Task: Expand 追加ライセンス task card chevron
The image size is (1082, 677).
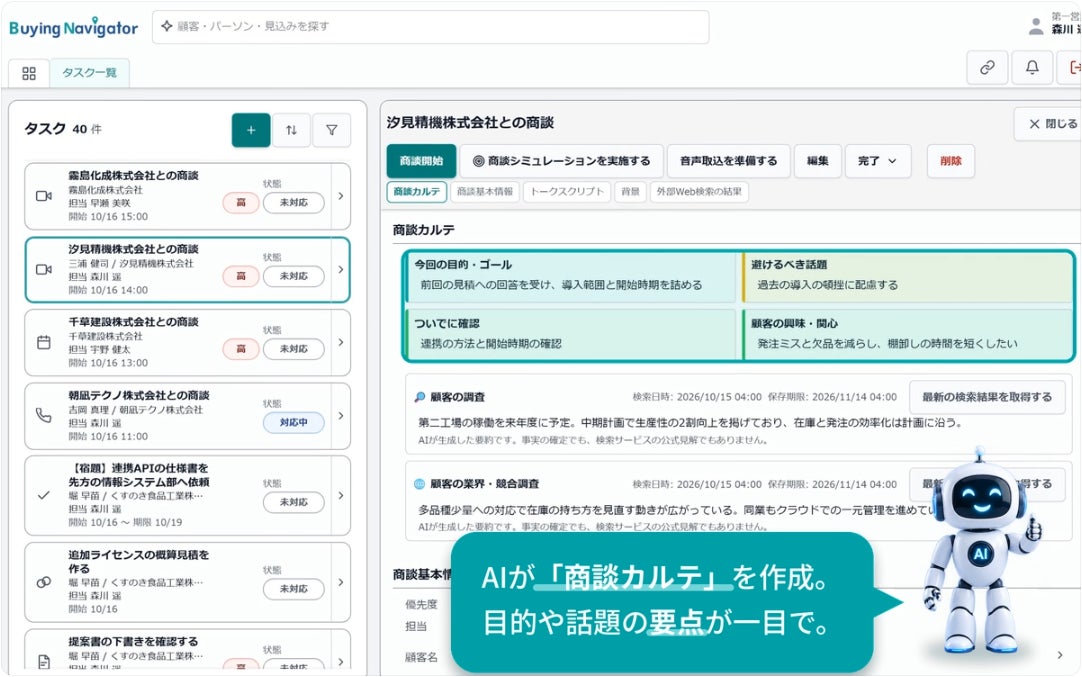Action: pos(341,582)
